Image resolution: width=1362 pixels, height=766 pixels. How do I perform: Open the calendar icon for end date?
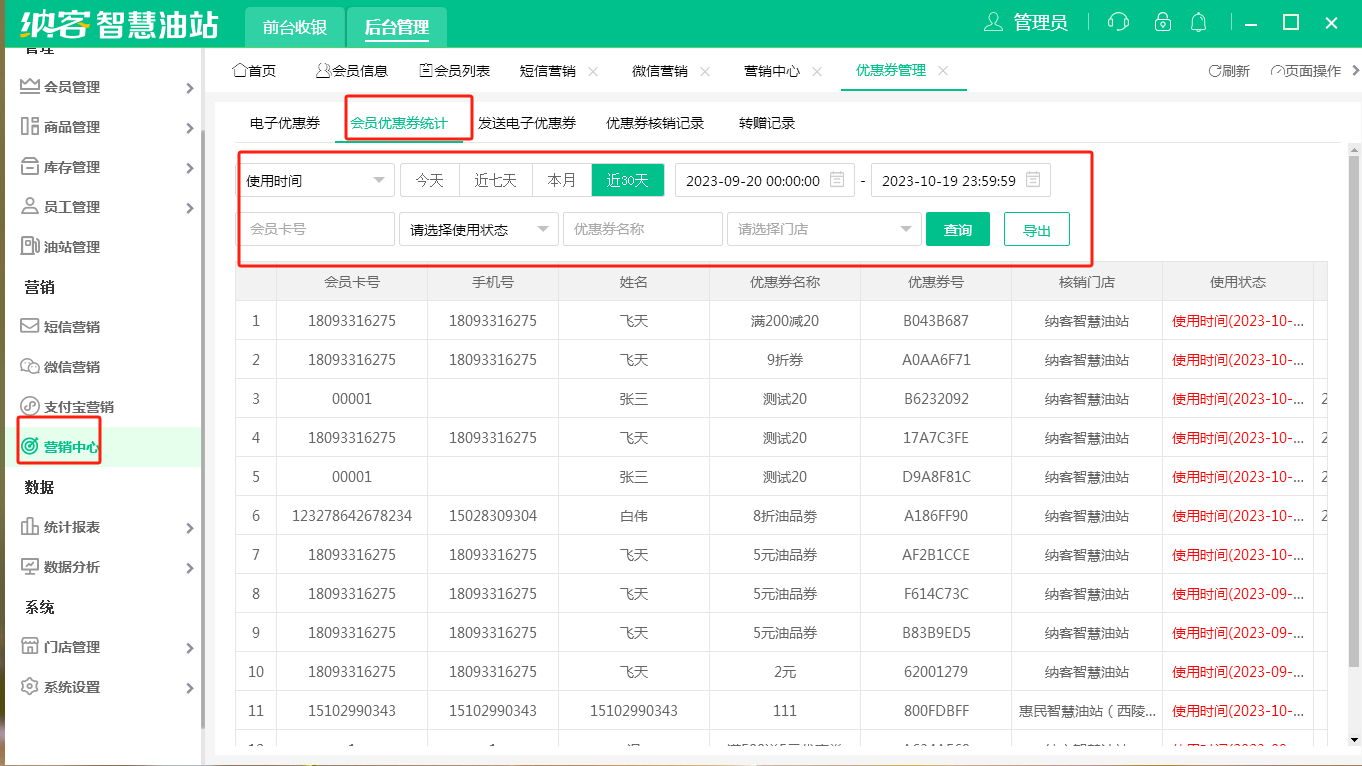coord(1034,180)
